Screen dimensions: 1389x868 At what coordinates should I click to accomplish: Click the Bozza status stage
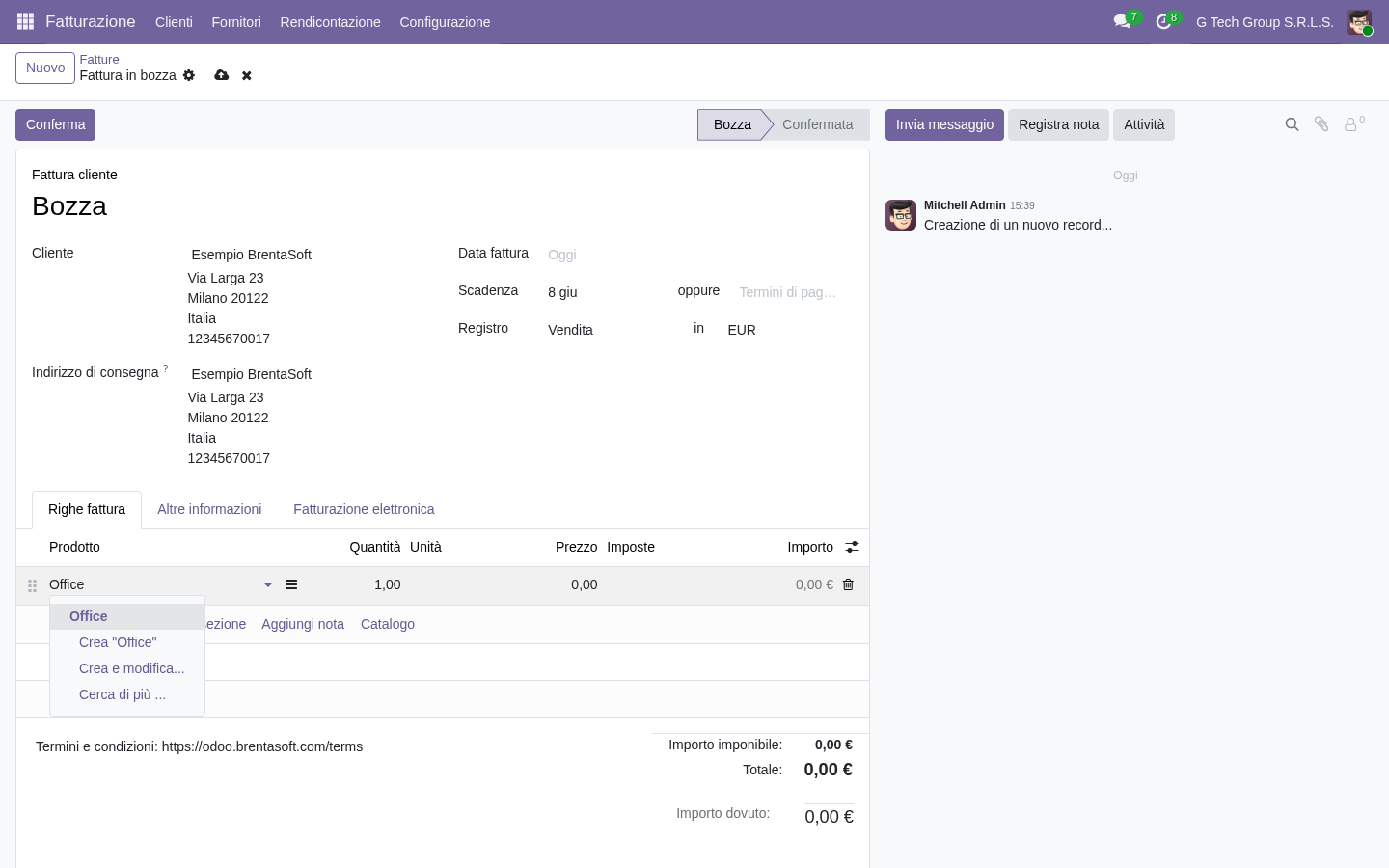[x=732, y=124]
